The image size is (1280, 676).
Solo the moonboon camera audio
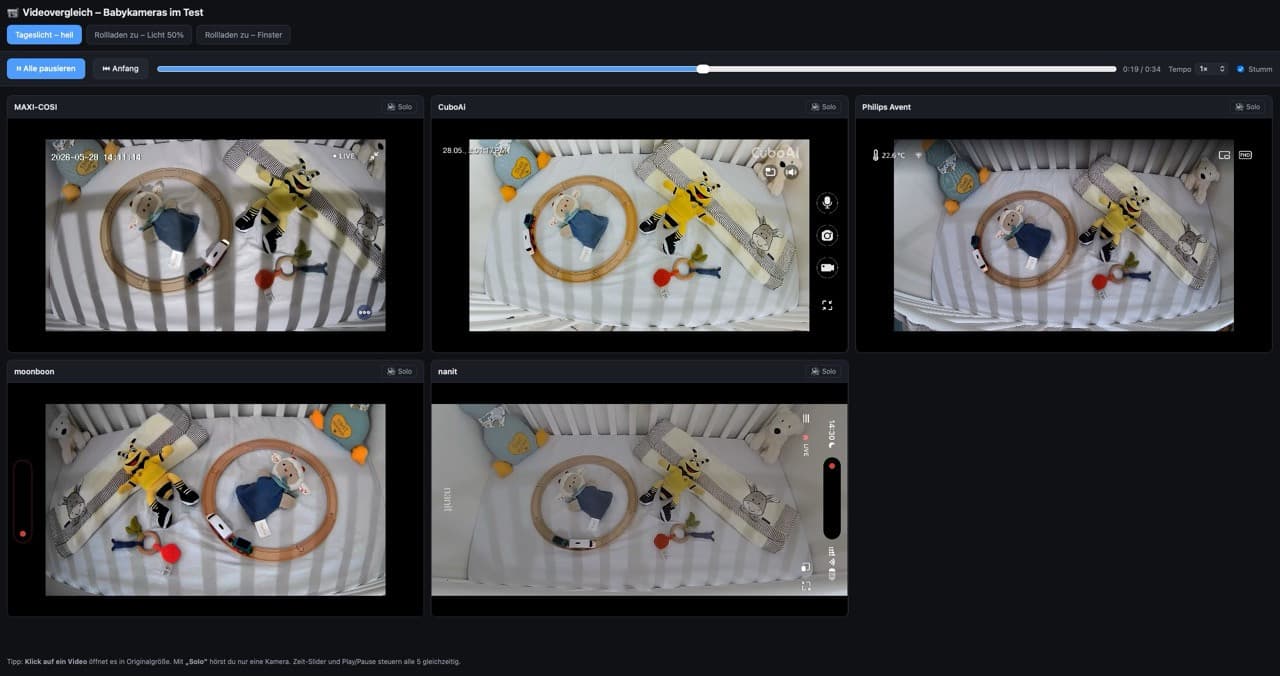pyautogui.click(x=400, y=371)
